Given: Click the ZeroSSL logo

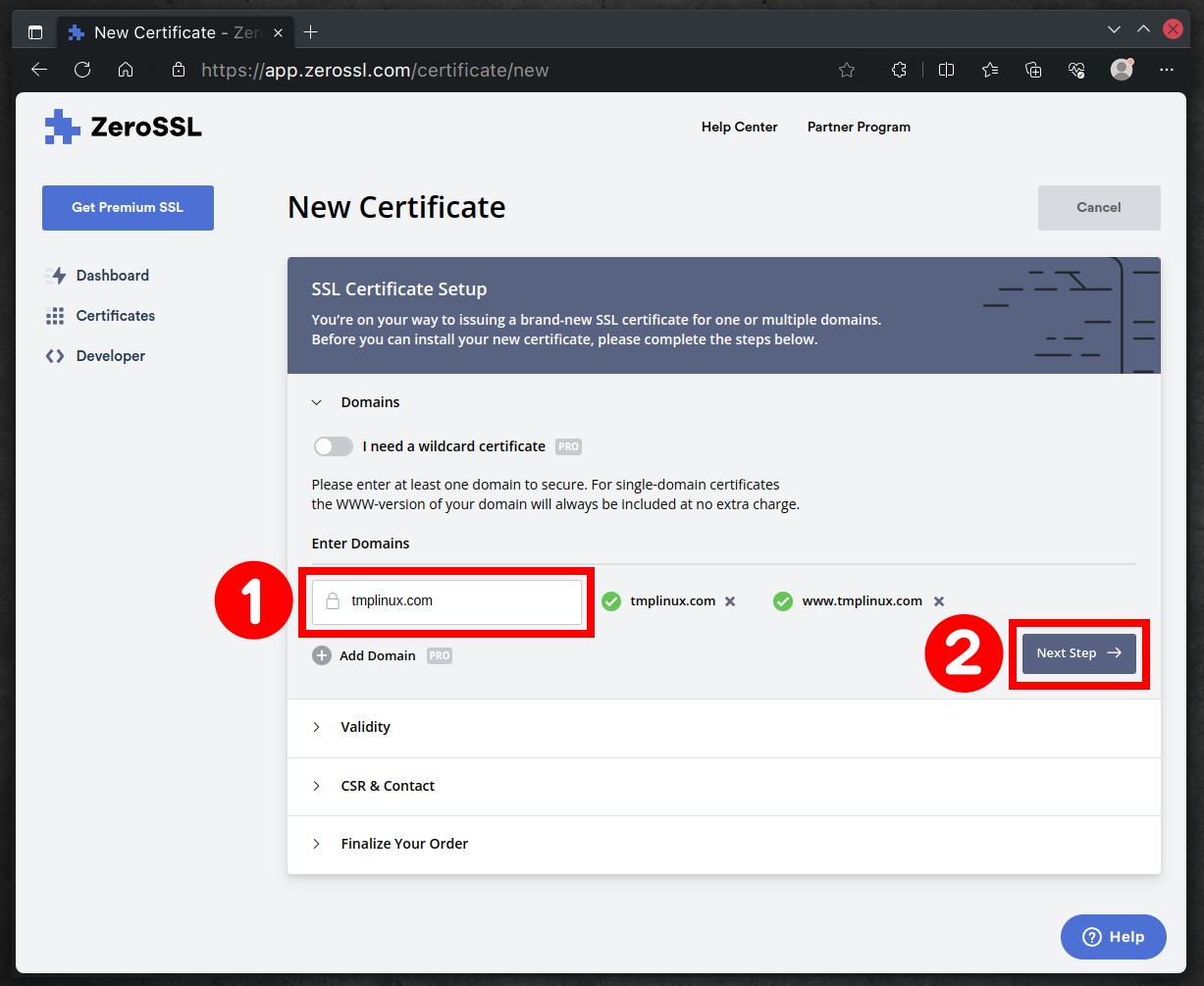Looking at the screenshot, I should [123, 127].
